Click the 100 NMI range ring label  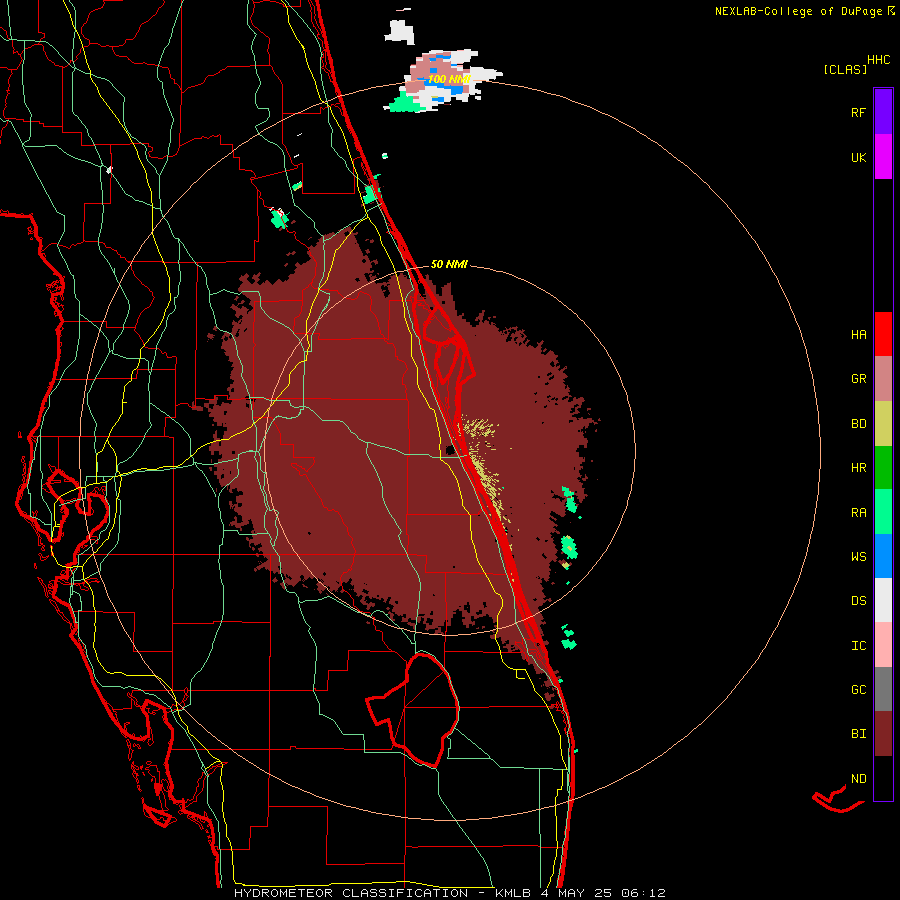coord(449,79)
